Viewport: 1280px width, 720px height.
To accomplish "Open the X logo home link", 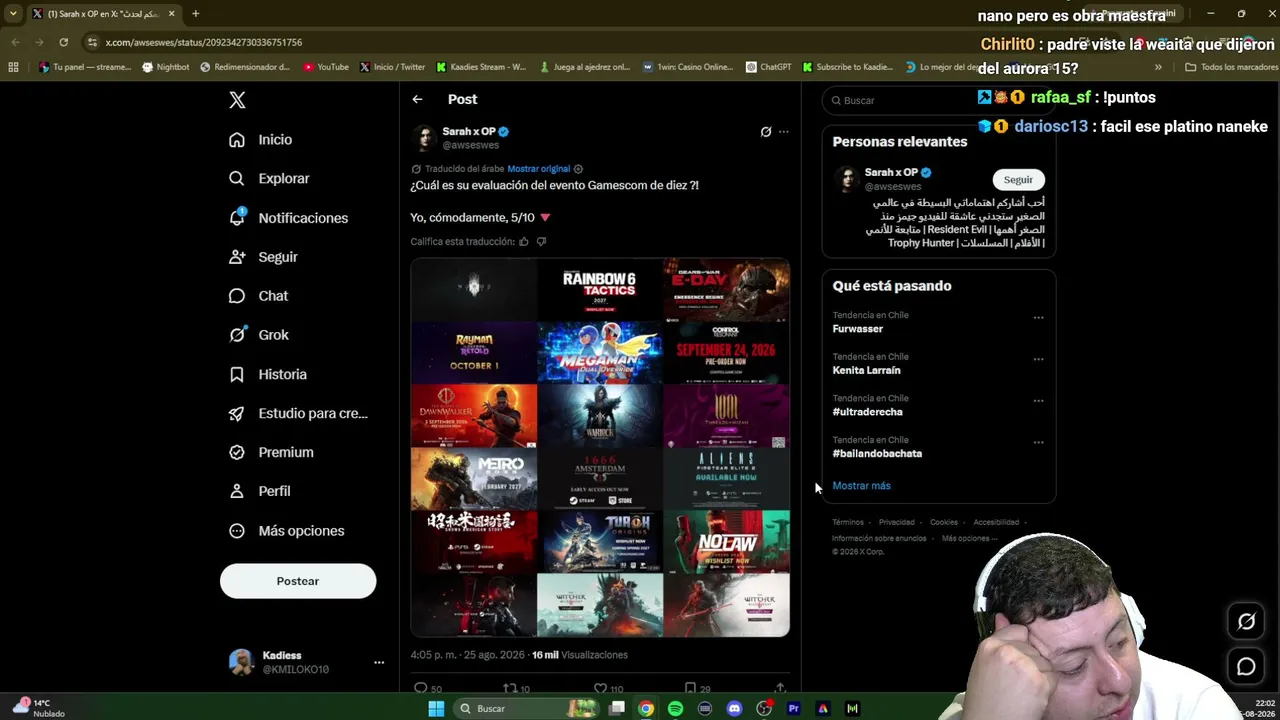I will pos(237,100).
